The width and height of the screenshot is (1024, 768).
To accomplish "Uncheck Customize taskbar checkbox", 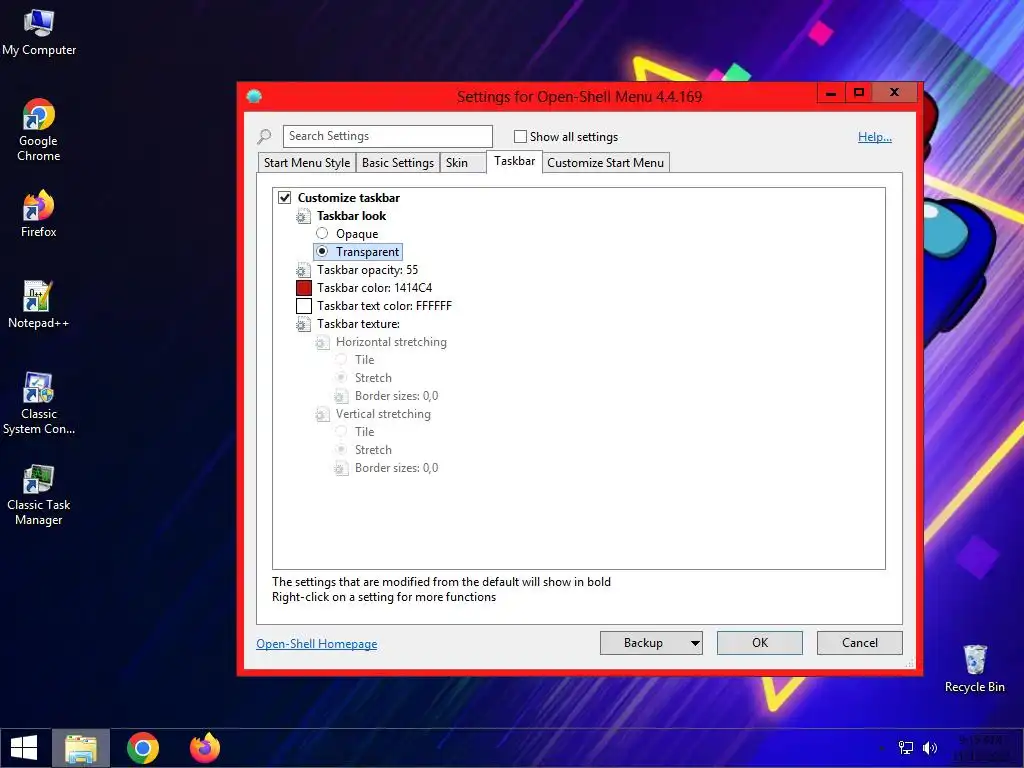I will coord(285,198).
